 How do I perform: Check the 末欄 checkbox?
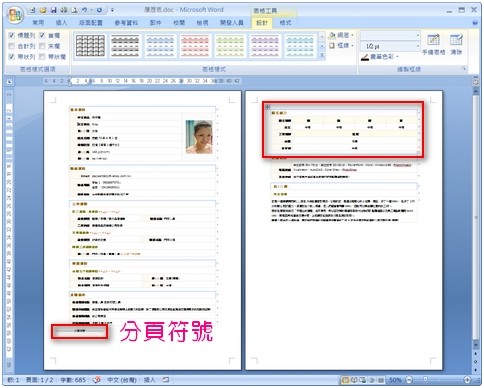(x=42, y=46)
